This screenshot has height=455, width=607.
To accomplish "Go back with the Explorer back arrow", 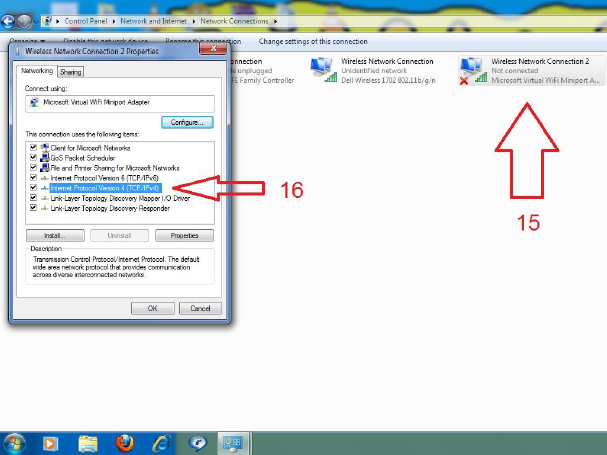I will 7,22.
